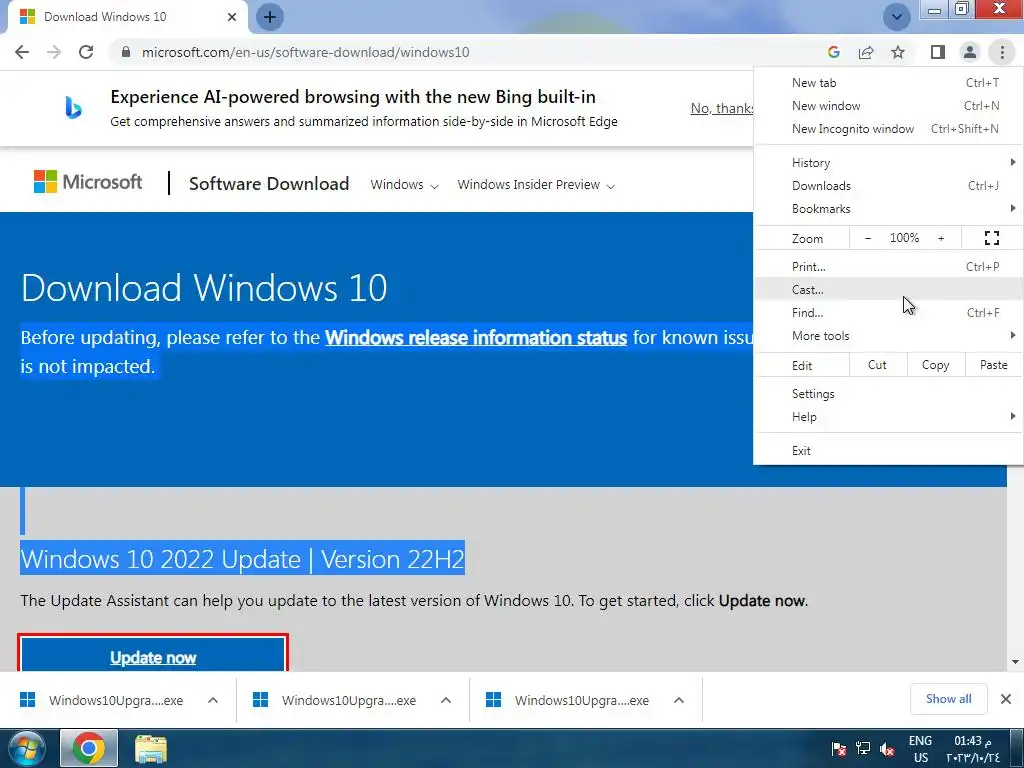The height and width of the screenshot is (768, 1024).
Task: Click Paste in the Edit row
Action: point(993,365)
